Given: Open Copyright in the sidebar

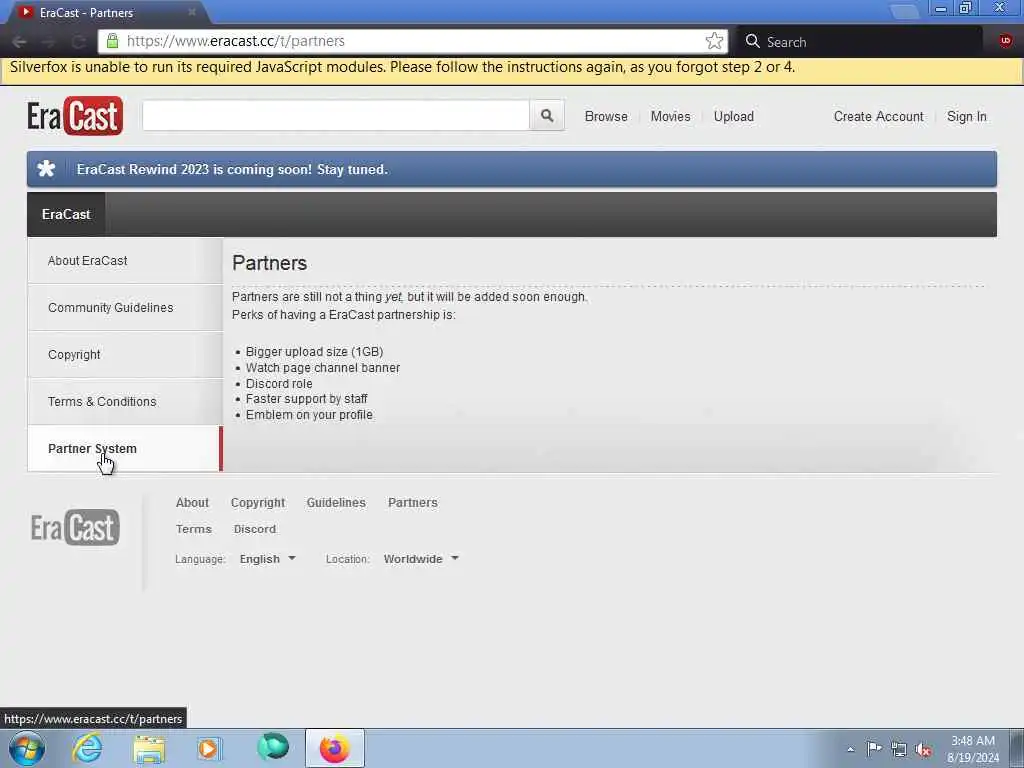Looking at the screenshot, I should pyautogui.click(x=125, y=355).
